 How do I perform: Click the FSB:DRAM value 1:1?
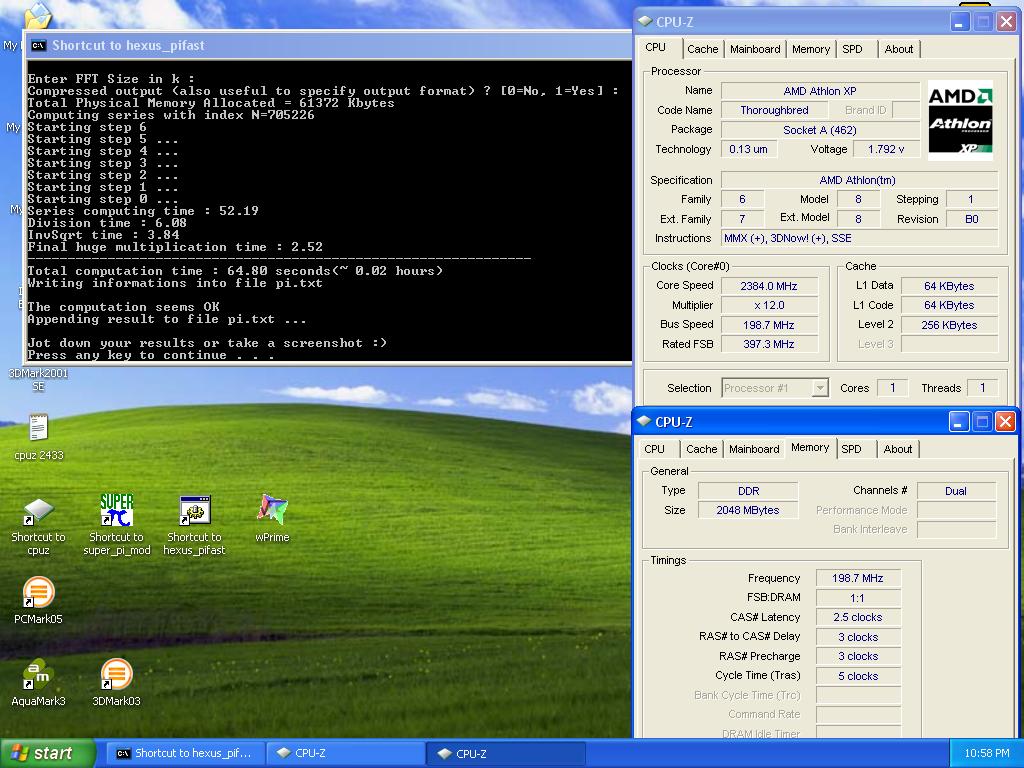(x=858, y=598)
